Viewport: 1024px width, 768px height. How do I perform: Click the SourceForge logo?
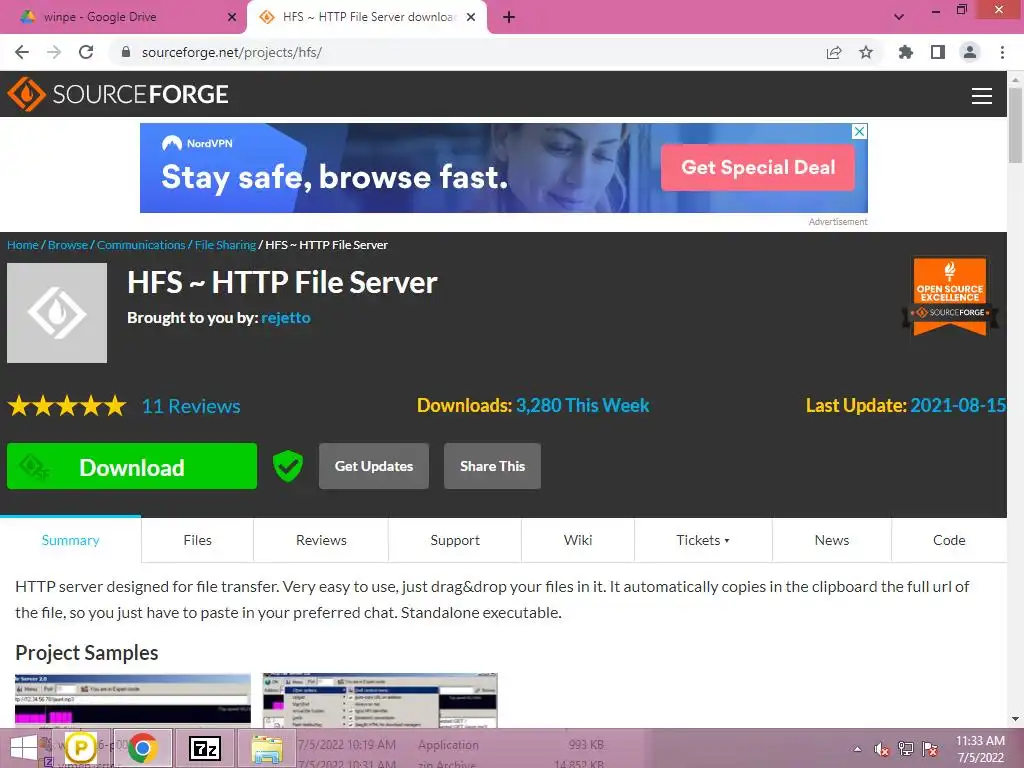[118, 94]
